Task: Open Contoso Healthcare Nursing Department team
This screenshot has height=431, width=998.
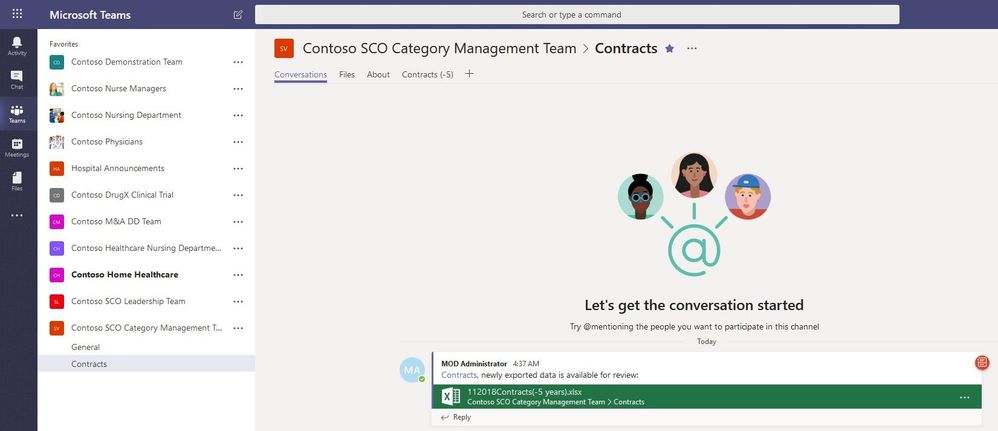Action: (146, 248)
